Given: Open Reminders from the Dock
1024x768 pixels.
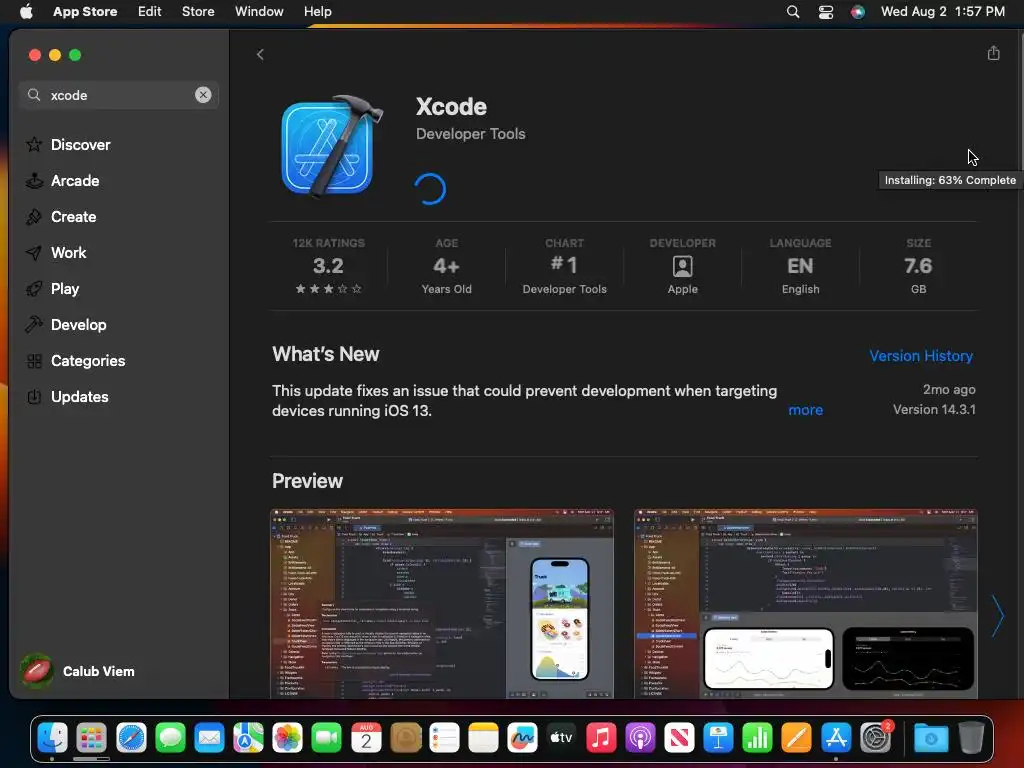Looking at the screenshot, I should pyautogui.click(x=444, y=738).
